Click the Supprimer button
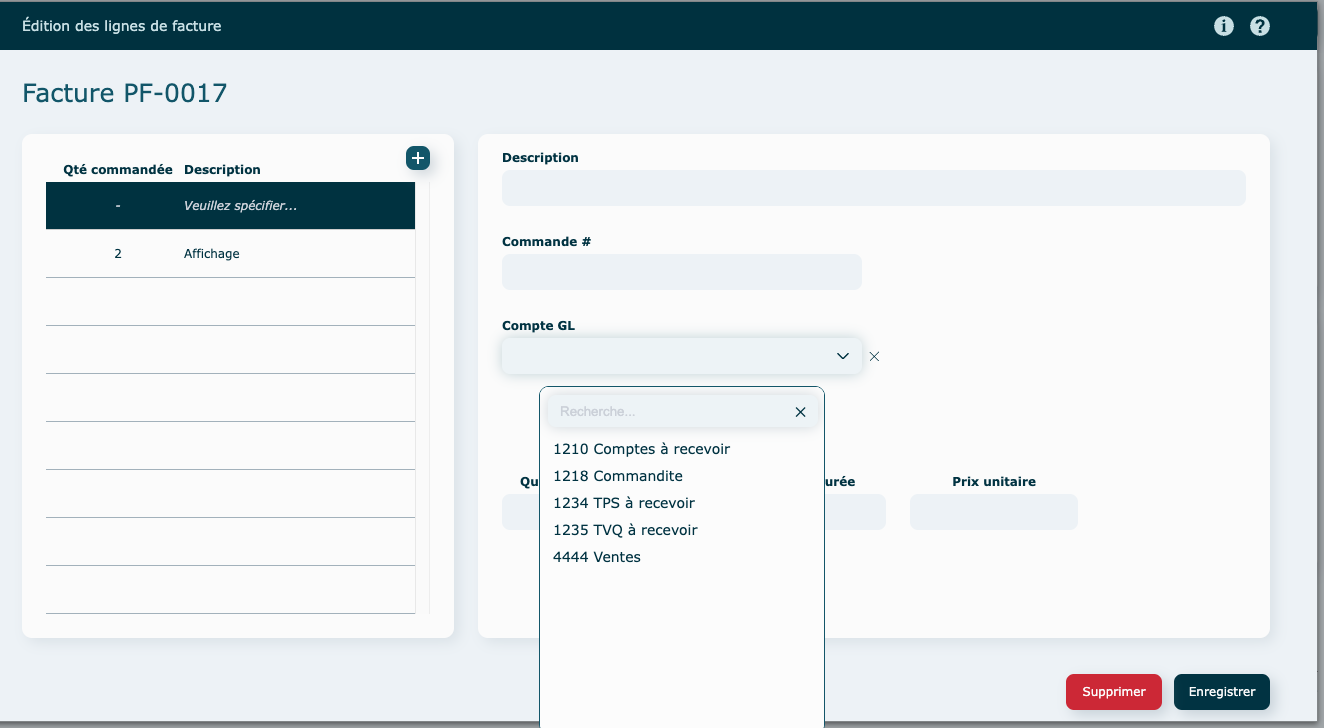 point(1113,692)
